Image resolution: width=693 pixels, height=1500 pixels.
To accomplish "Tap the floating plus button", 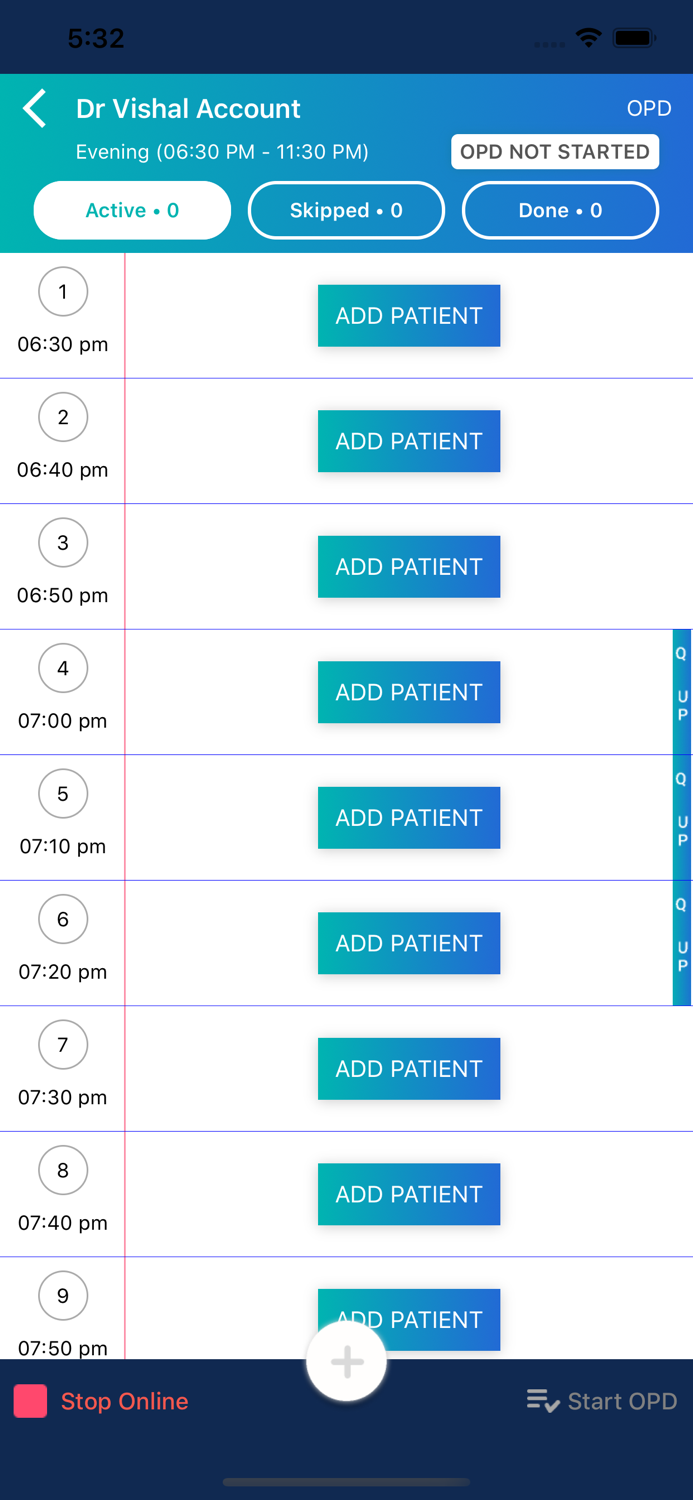I will (346, 1361).
